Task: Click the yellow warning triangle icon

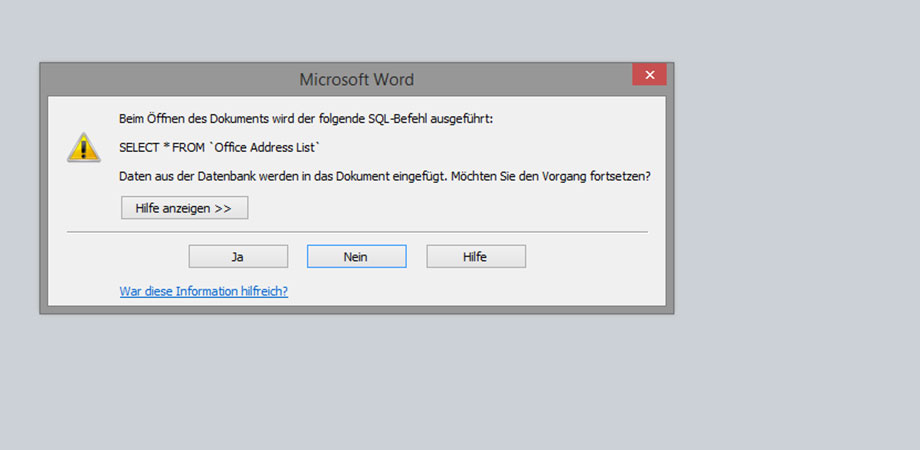Action: pos(83,147)
